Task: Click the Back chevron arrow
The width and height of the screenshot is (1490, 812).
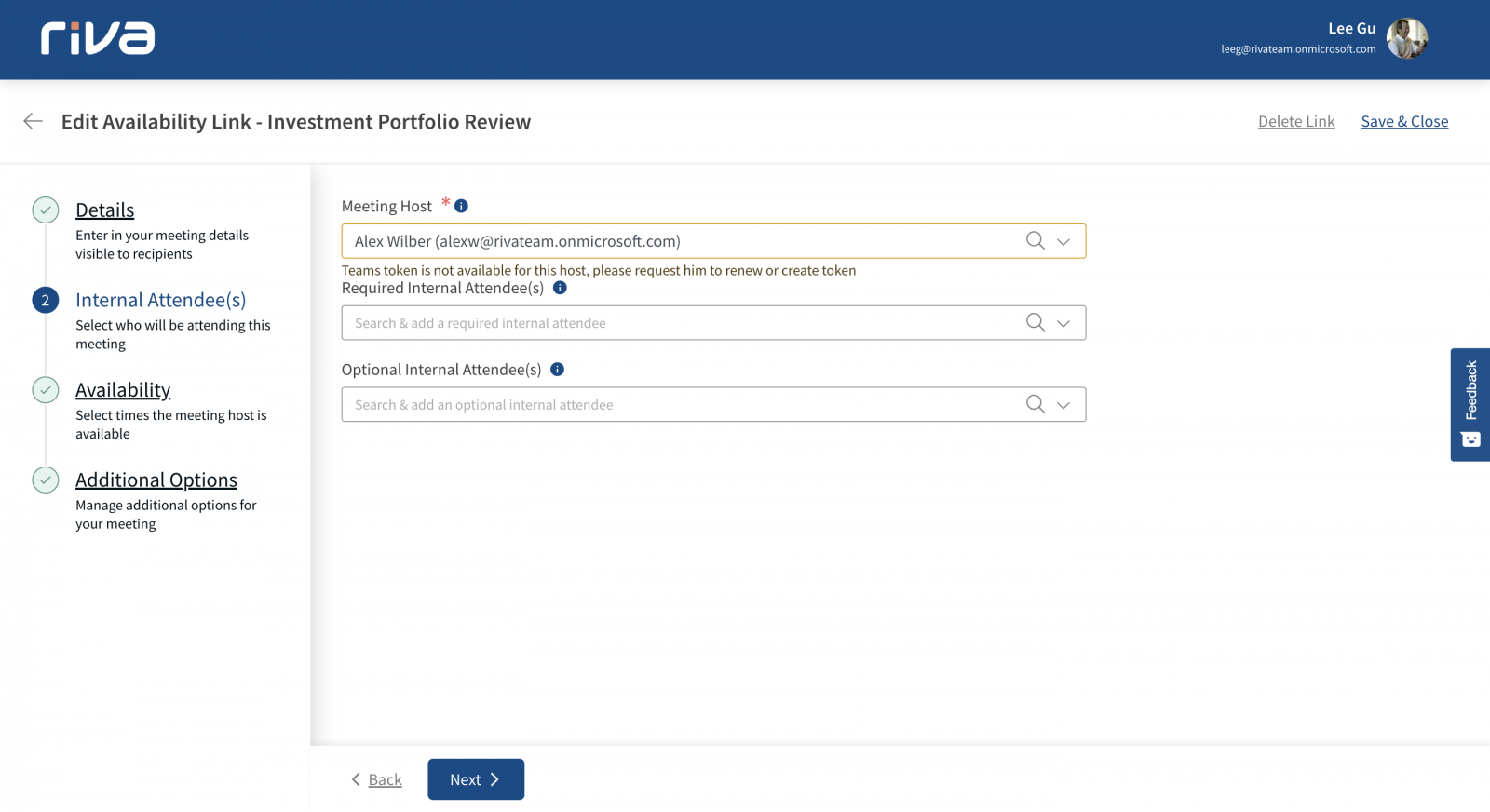Action: coord(356,779)
